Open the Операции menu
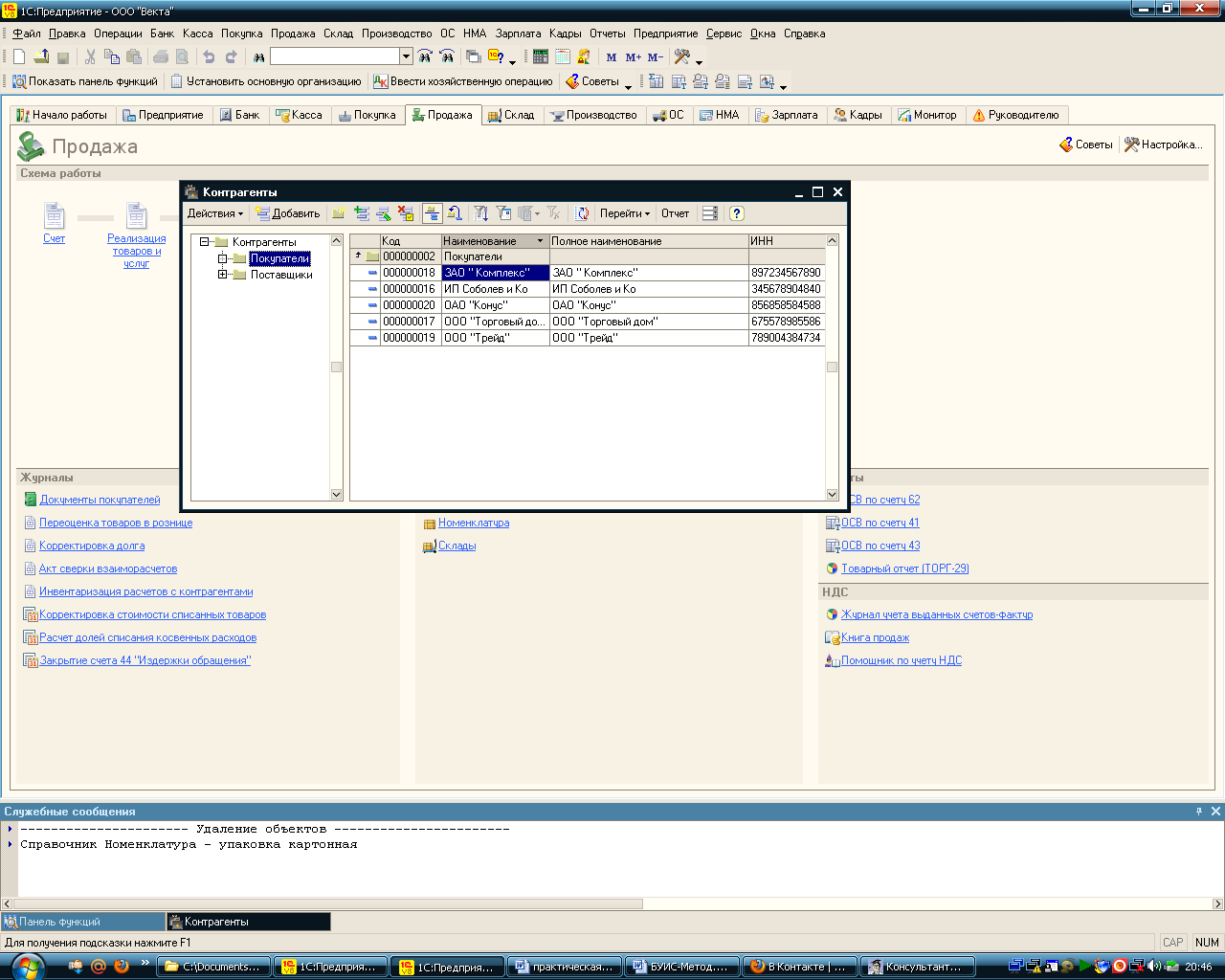This screenshot has width=1225, height=980. coord(118,33)
